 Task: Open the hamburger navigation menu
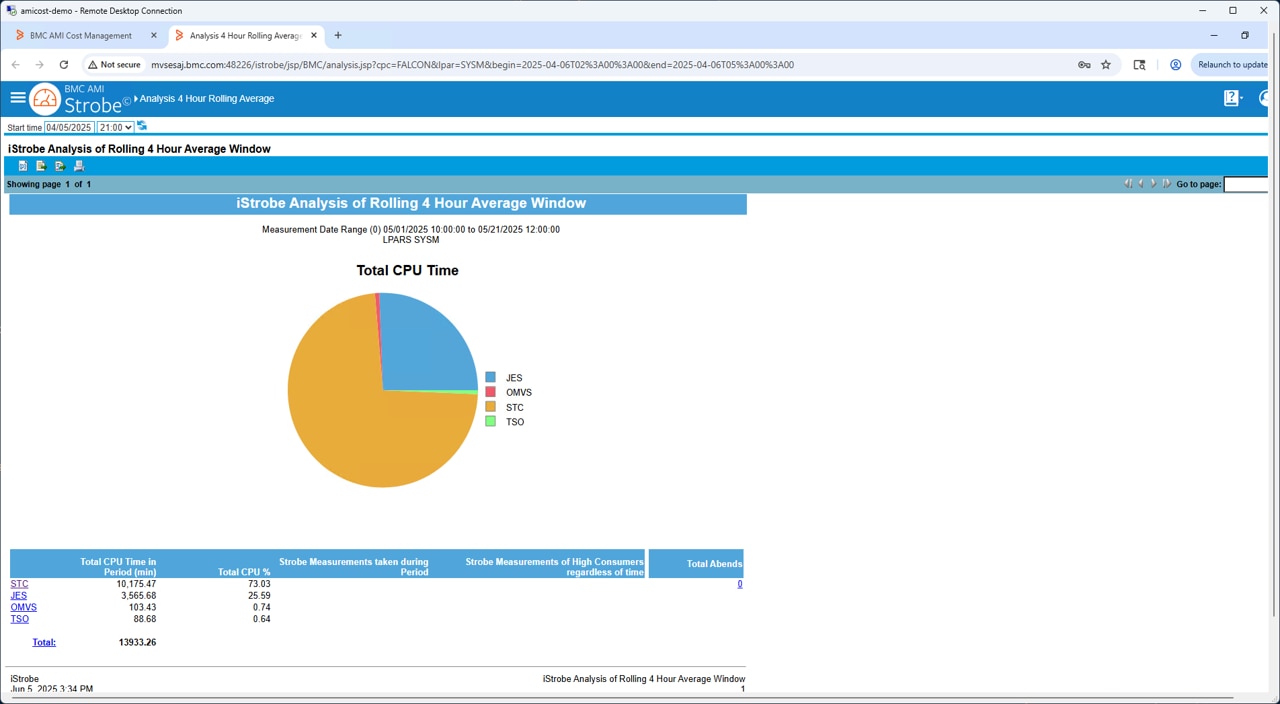coord(17,97)
